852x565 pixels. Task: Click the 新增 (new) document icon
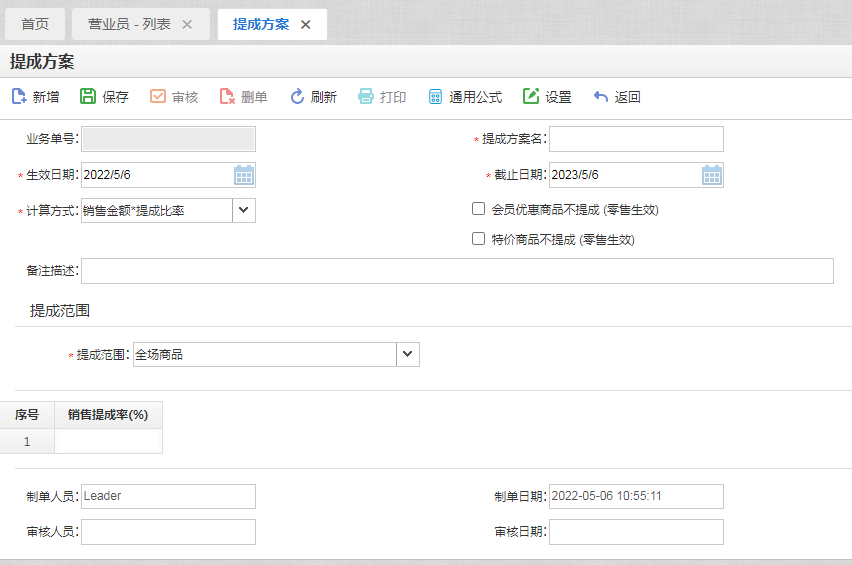tap(19, 97)
